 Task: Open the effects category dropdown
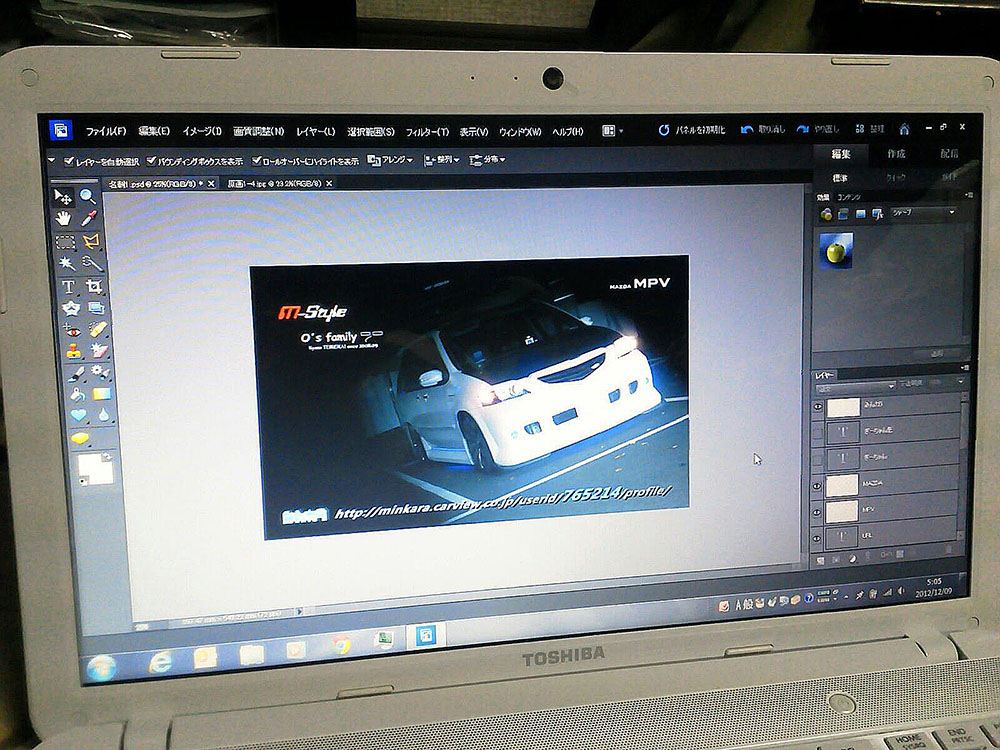[923, 213]
